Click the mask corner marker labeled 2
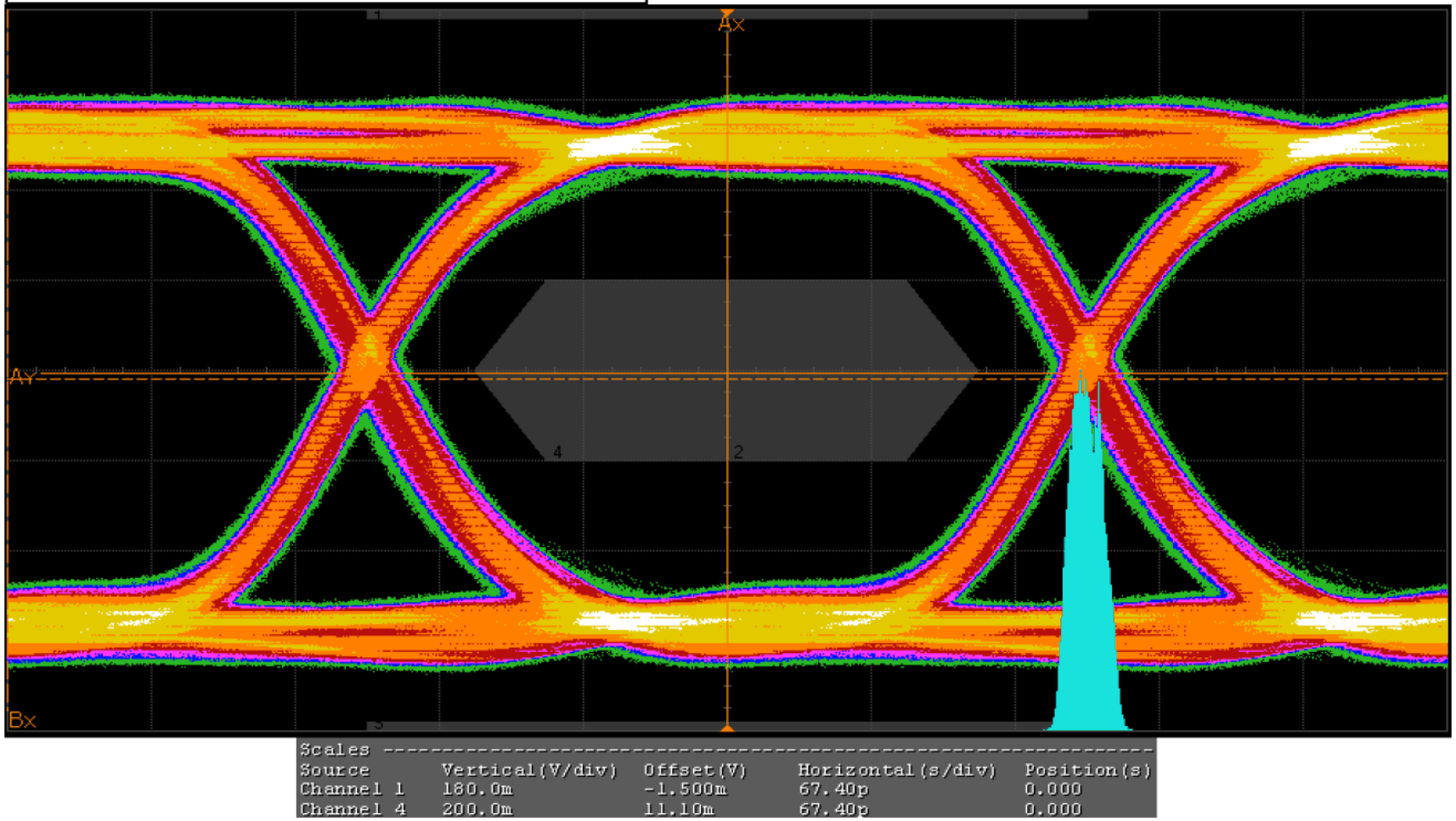 (741, 449)
